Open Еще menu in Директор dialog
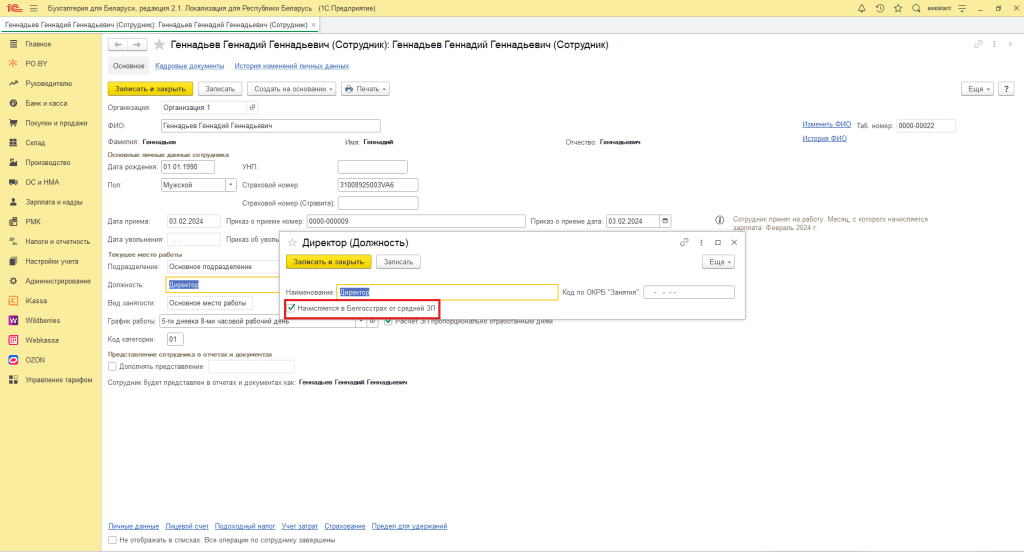The width and height of the screenshot is (1024, 552). click(718, 262)
